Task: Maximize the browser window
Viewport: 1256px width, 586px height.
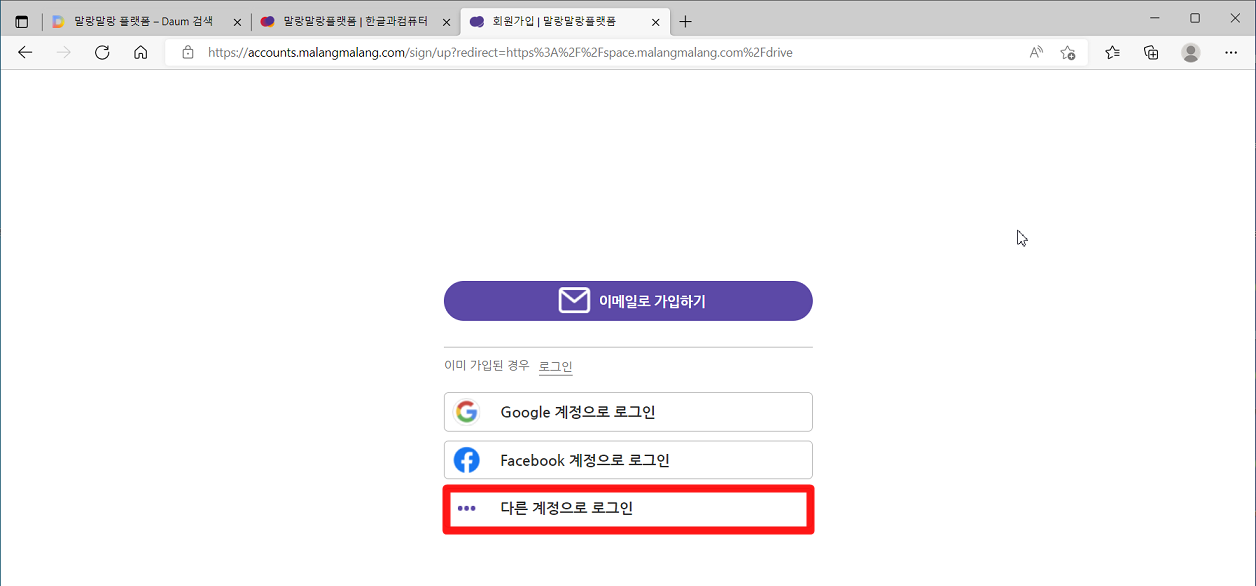Action: (1195, 18)
